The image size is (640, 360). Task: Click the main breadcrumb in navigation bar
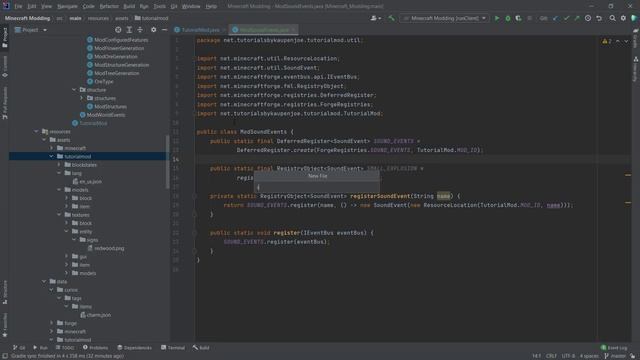(75, 18)
